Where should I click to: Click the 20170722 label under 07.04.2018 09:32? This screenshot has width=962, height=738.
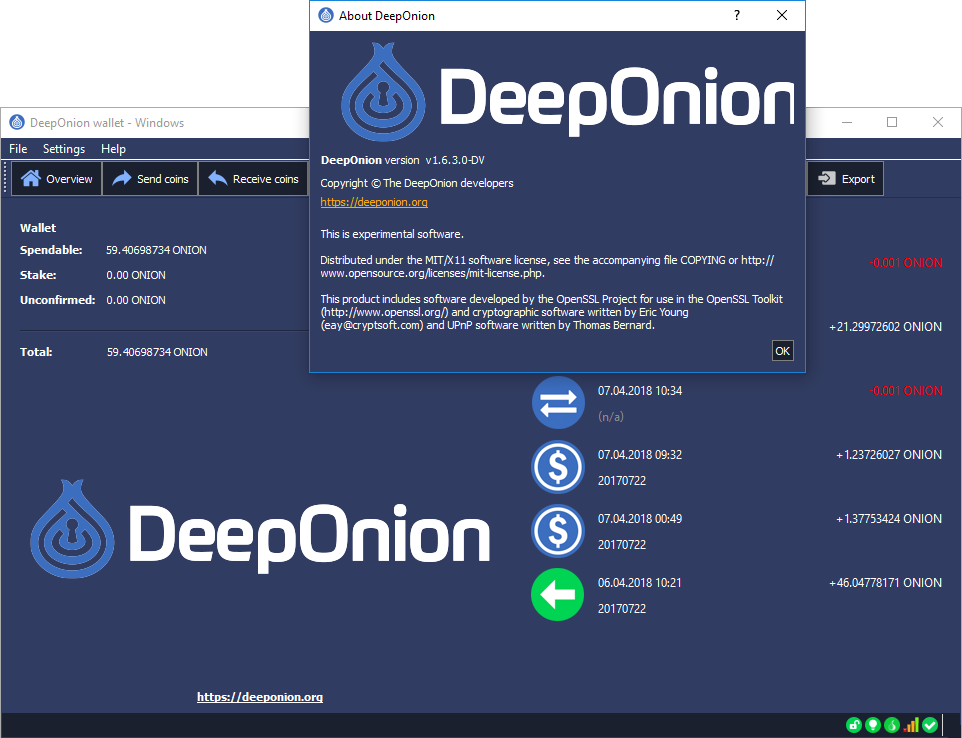[622, 481]
